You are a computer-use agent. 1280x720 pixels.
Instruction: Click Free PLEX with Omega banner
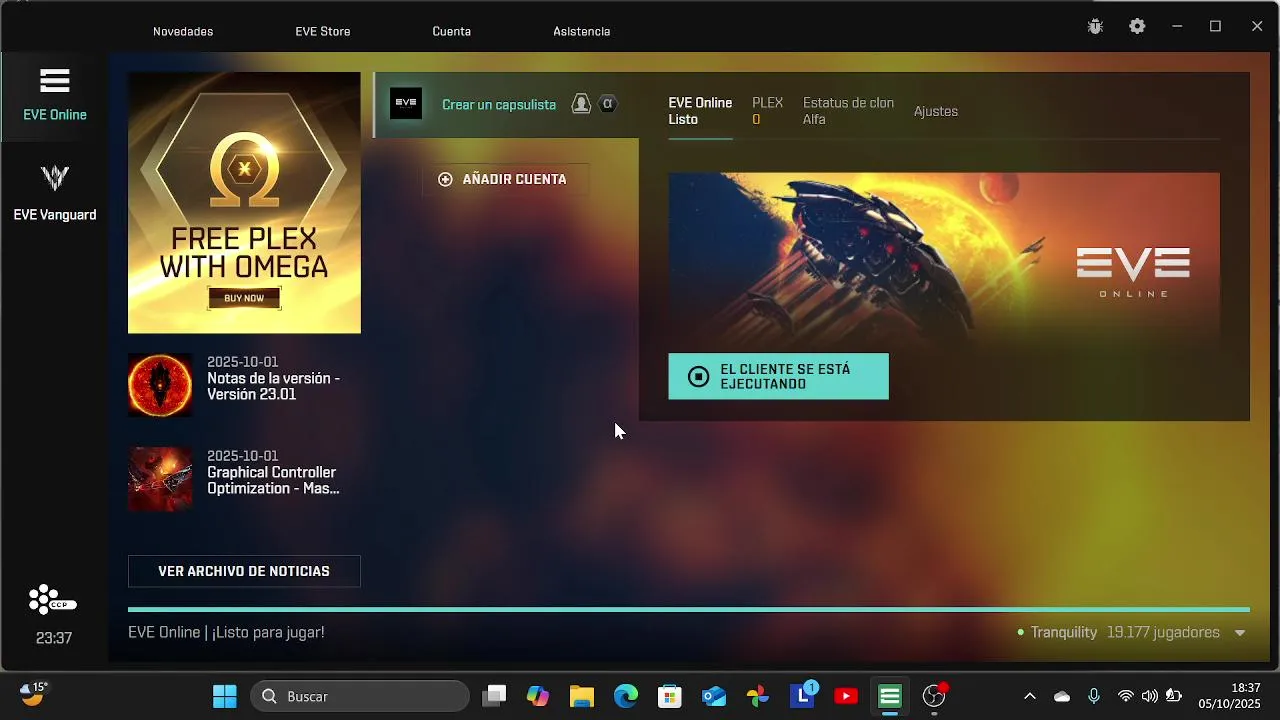(x=244, y=202)
